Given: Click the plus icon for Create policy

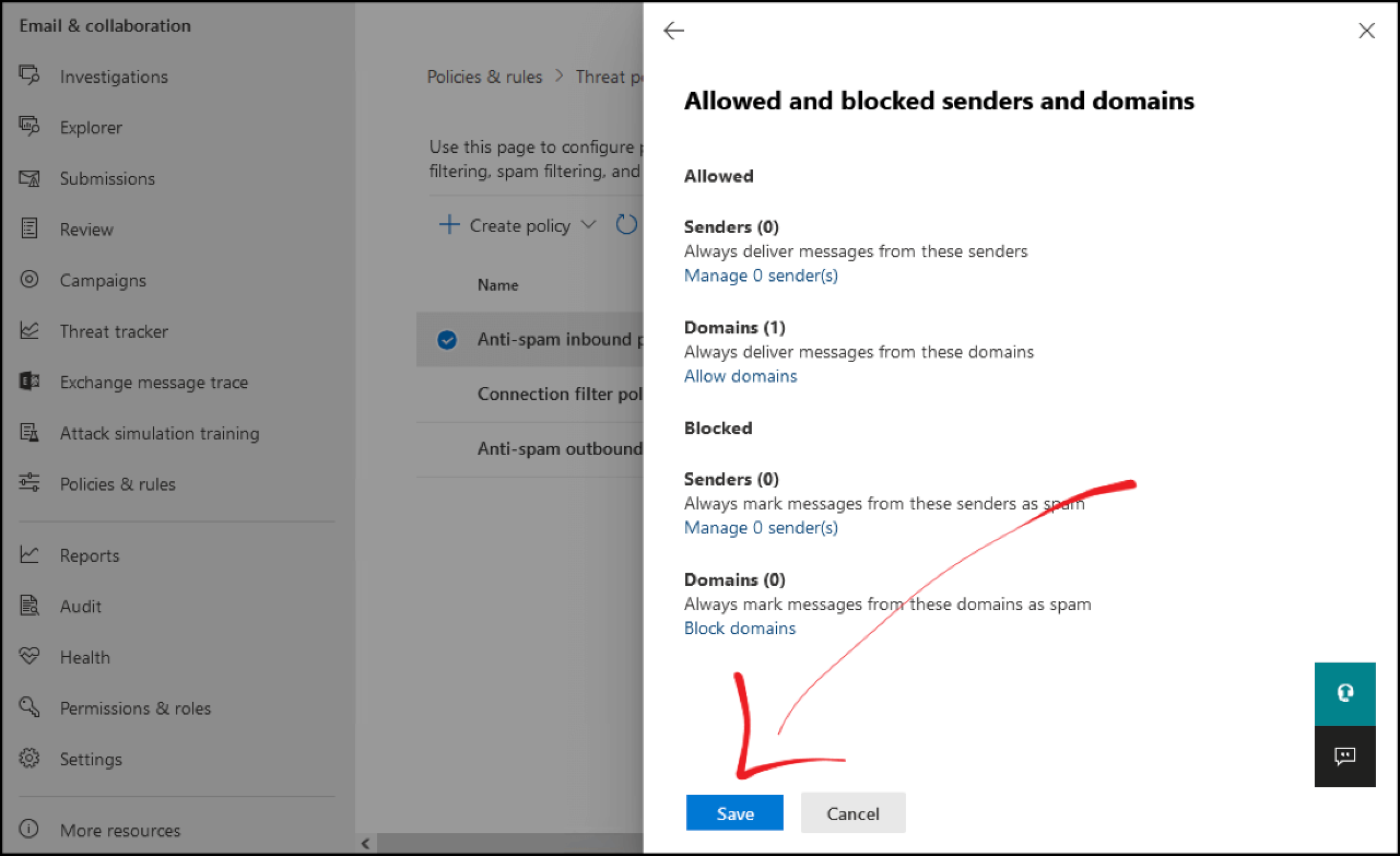Looking at the screenshot, I should (x=449, y=225).
